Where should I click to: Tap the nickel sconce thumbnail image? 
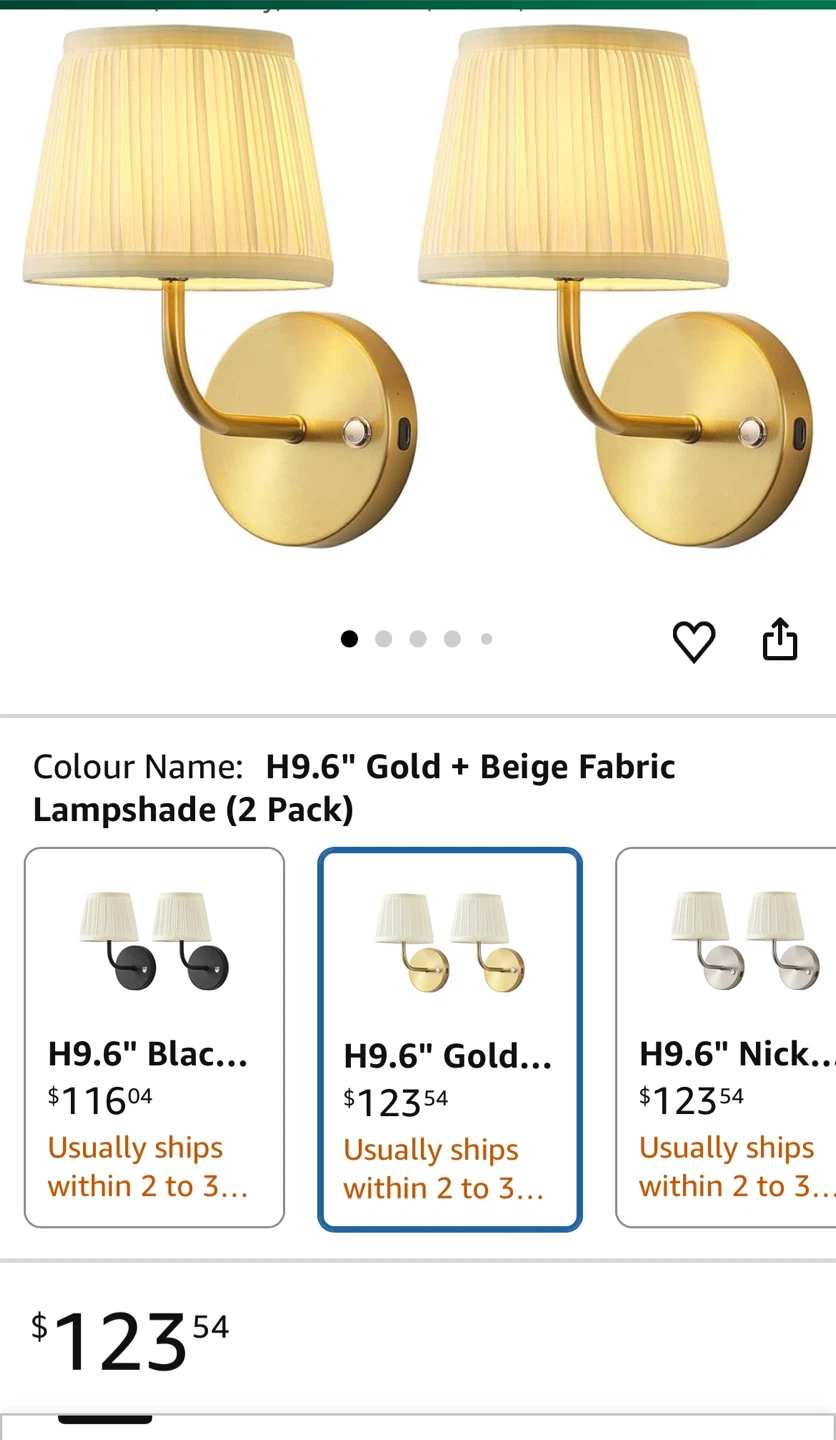pos(745,941)
